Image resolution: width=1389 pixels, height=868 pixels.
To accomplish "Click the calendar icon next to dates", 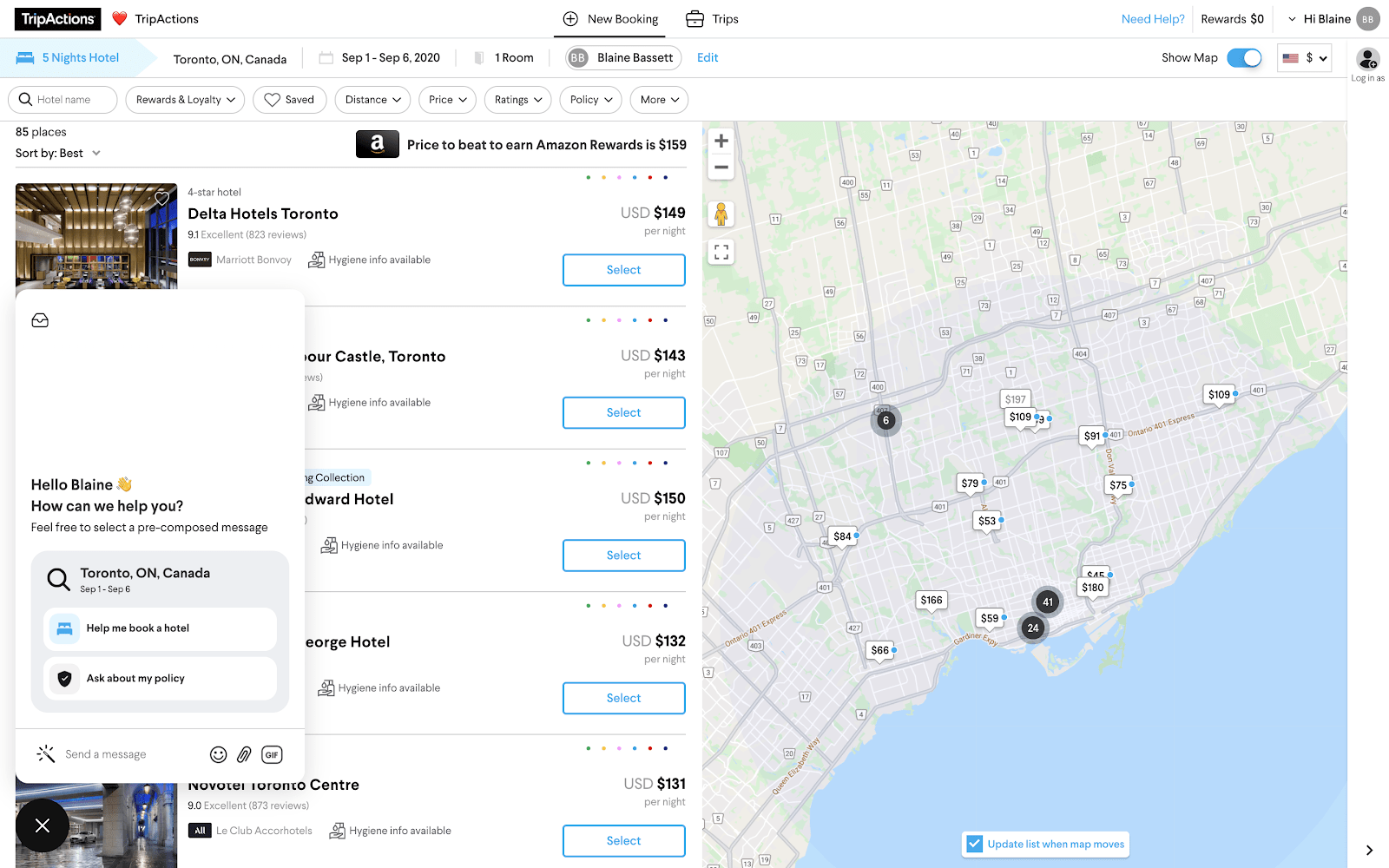I will click(326, 58).
